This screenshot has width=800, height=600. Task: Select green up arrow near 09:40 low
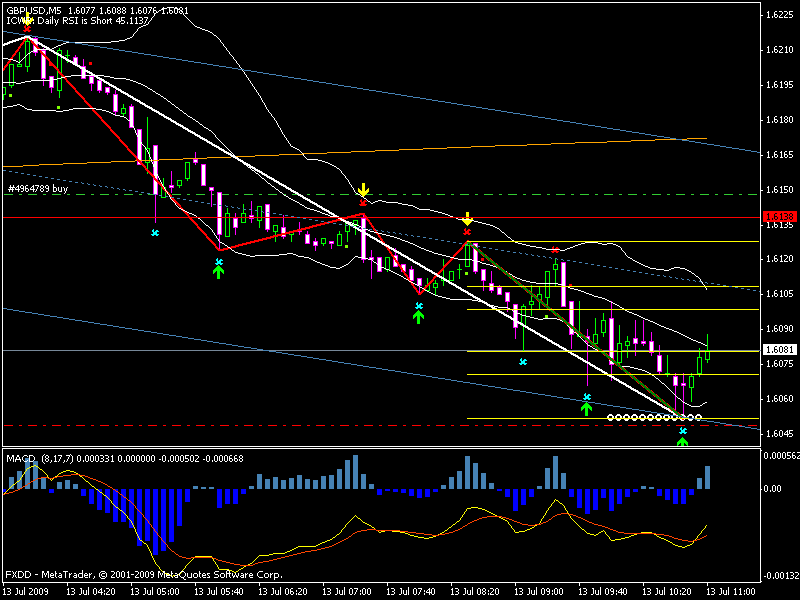[x=587, y=408]
